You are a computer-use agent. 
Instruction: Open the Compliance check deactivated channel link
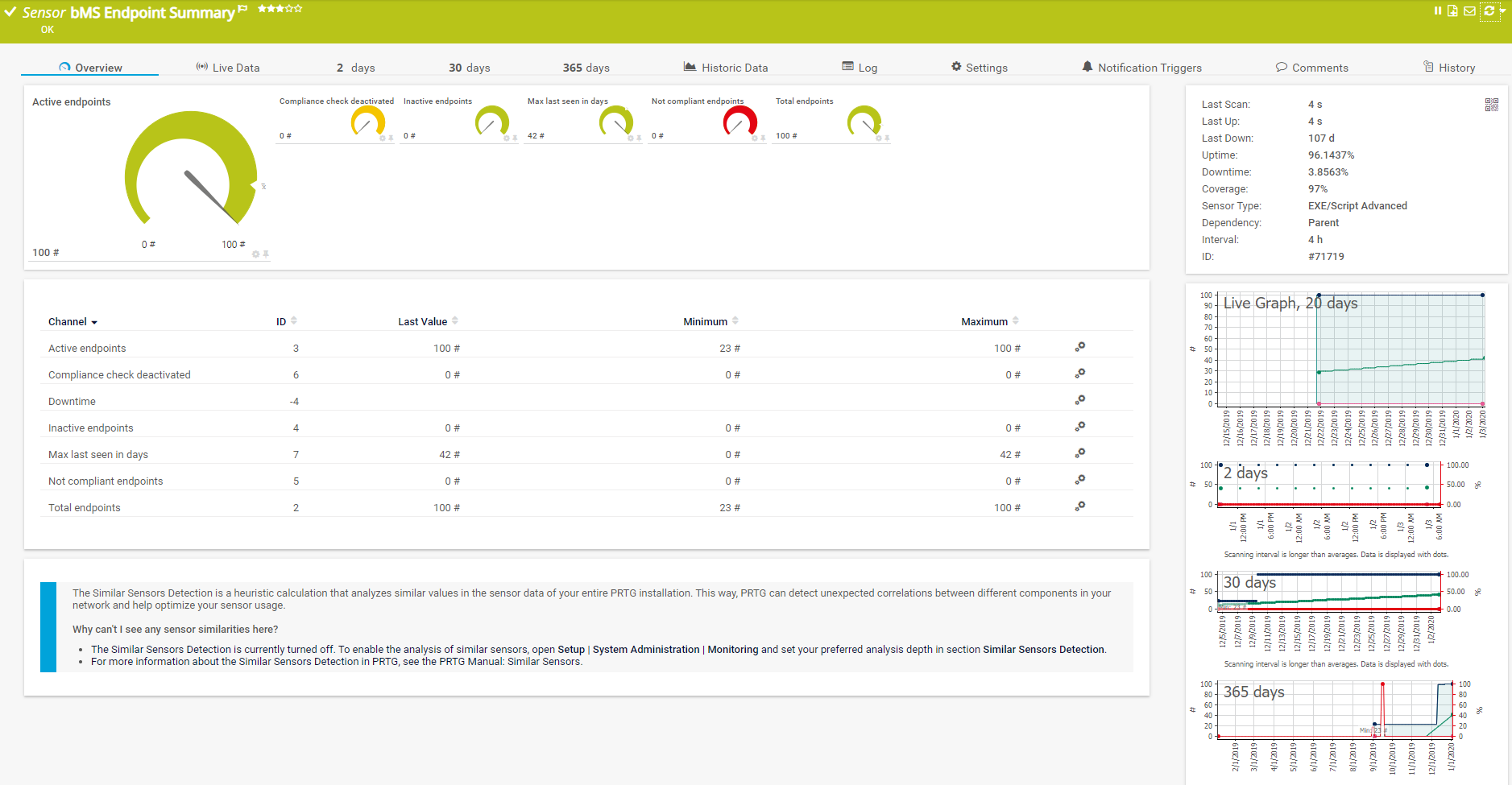pos(119,375)
